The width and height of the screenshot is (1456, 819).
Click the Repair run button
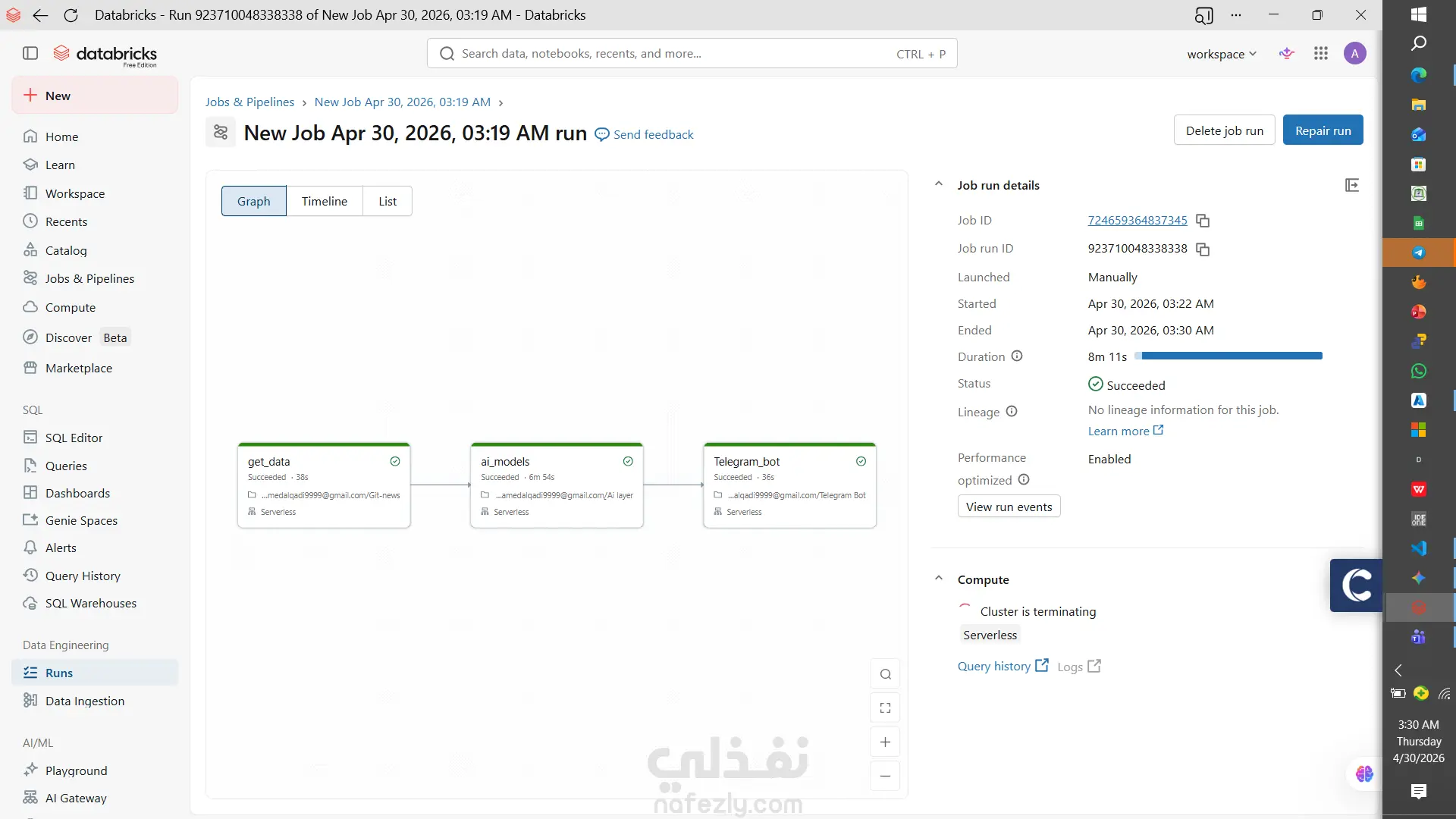tap(1323, 130)
